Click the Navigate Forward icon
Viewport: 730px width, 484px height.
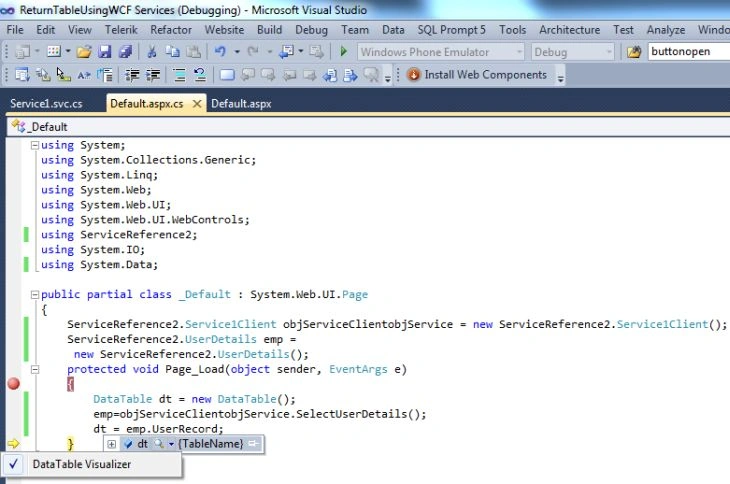317,51
